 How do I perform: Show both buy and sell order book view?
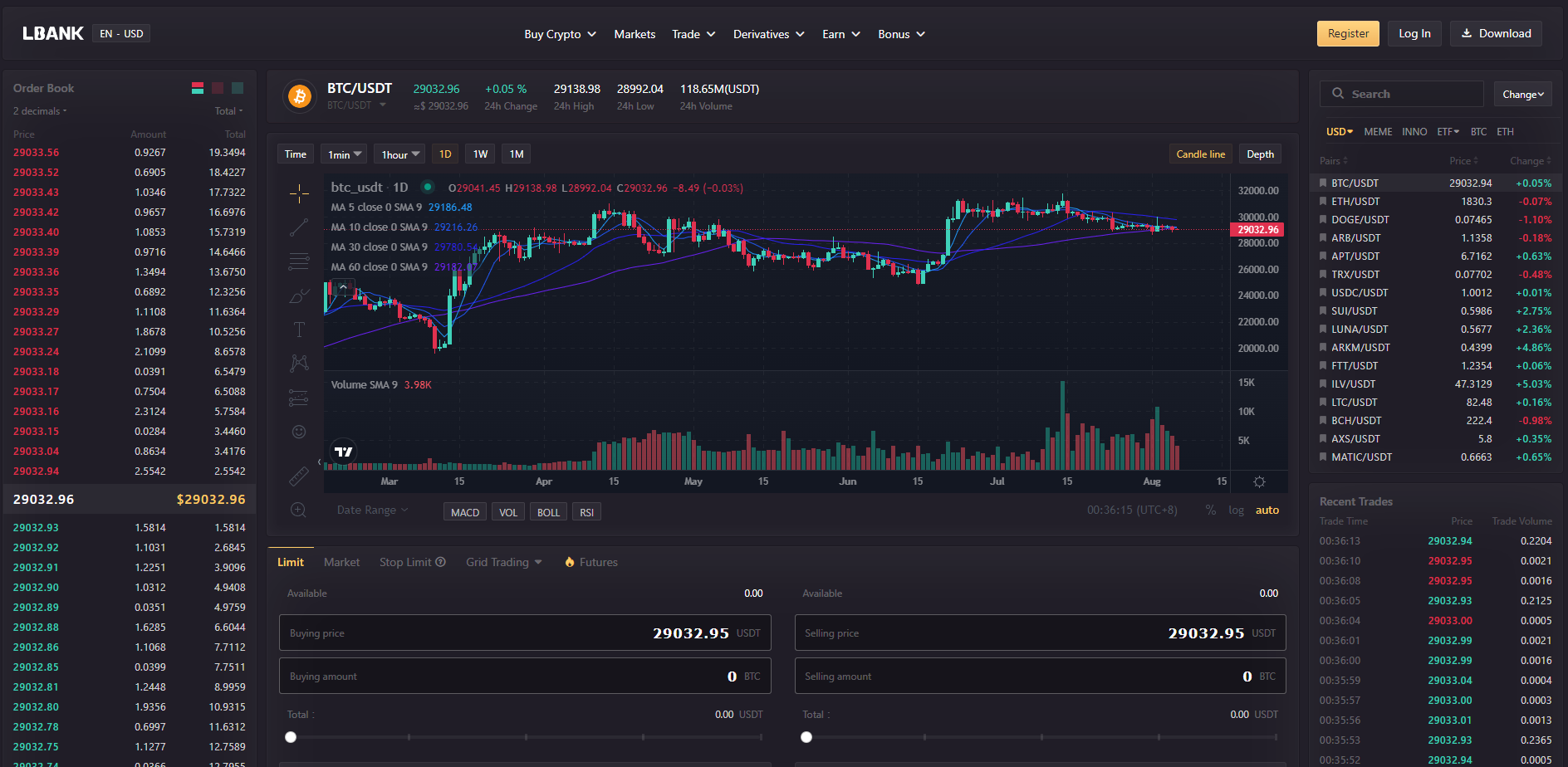pos(198,88)
